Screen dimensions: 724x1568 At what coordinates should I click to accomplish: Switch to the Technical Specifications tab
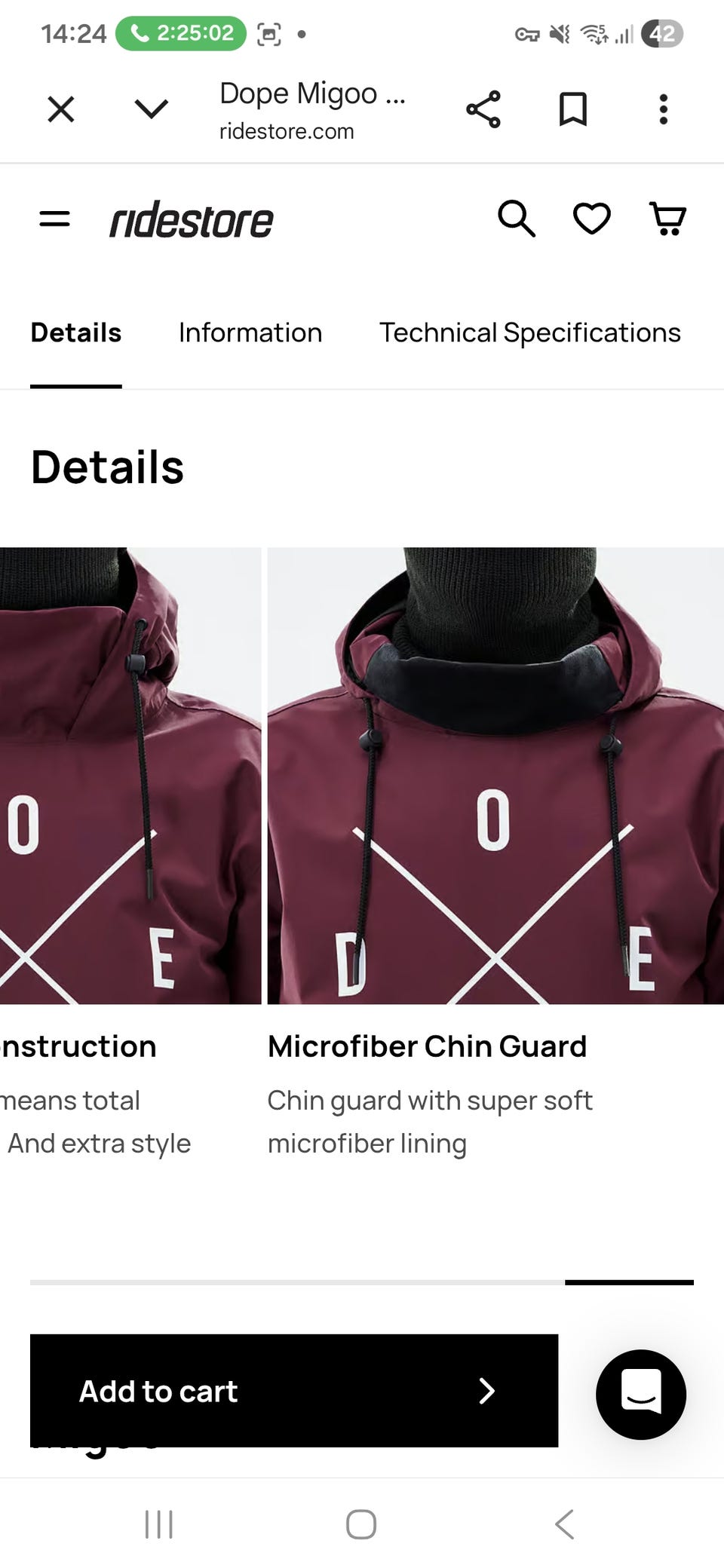click(x=530, y=332)
